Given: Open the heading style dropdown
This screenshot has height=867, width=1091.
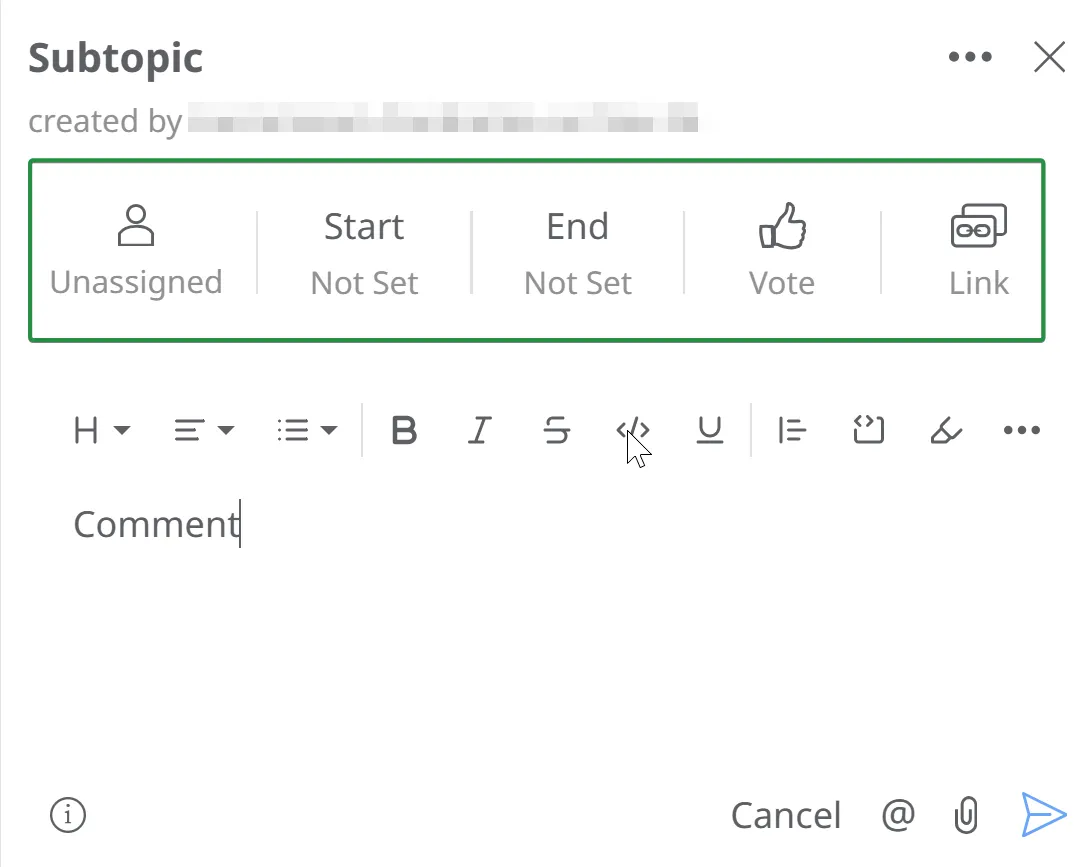Looking at the screenshot, I should pyautogui.click(x=102, y=431).
